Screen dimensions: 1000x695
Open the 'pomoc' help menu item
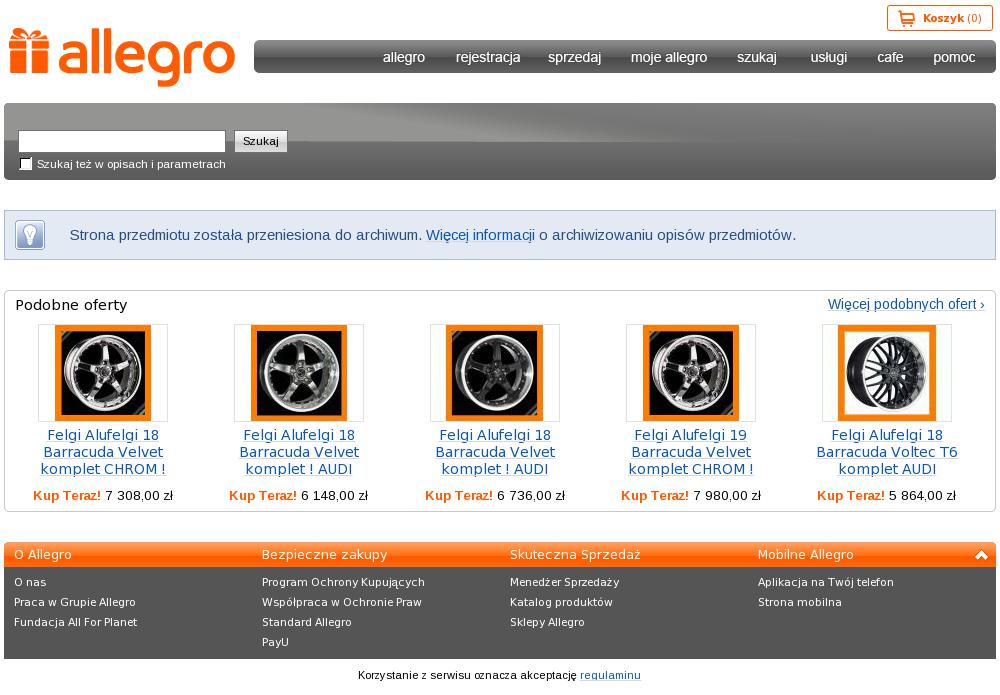click(954, 57)
